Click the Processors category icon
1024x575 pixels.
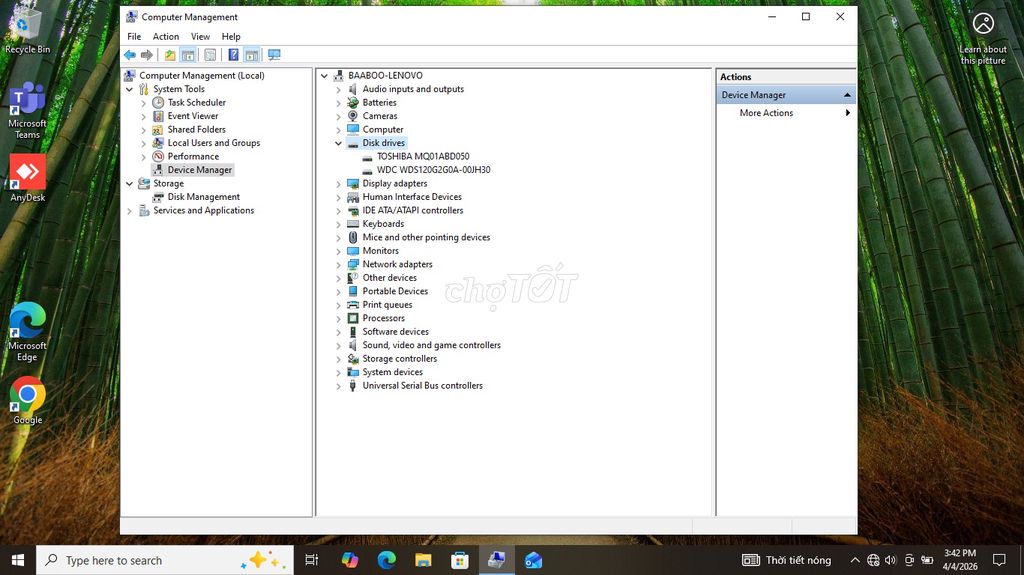(x=353, y=318)
